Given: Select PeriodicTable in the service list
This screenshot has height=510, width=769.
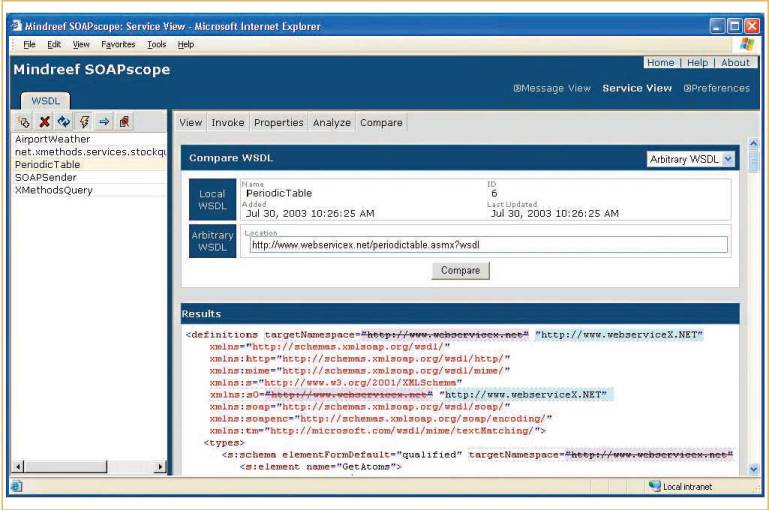Looking at the screenshot, I should tap(89, 165).
